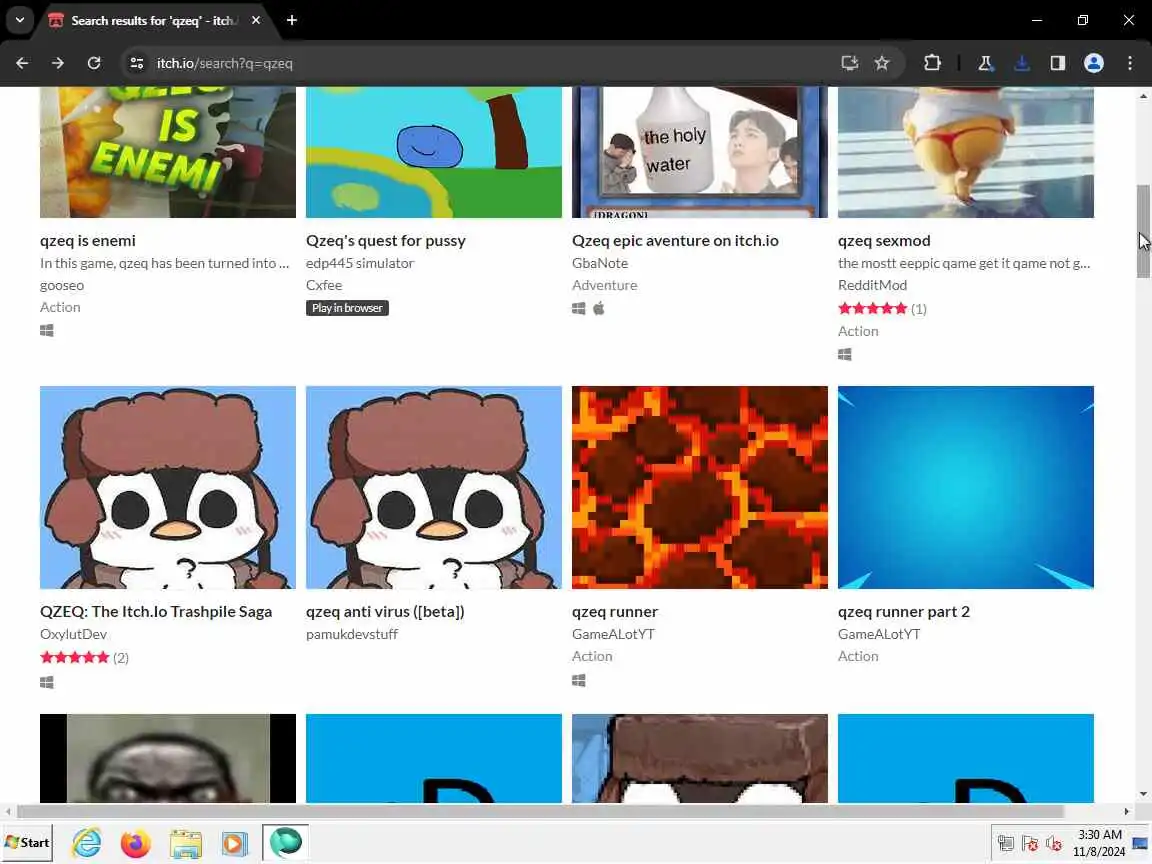This screenshot has width=1152, height=864.
Task: Click the Windows icon under 'qzeq is enemi'
Action: [46, 331]
